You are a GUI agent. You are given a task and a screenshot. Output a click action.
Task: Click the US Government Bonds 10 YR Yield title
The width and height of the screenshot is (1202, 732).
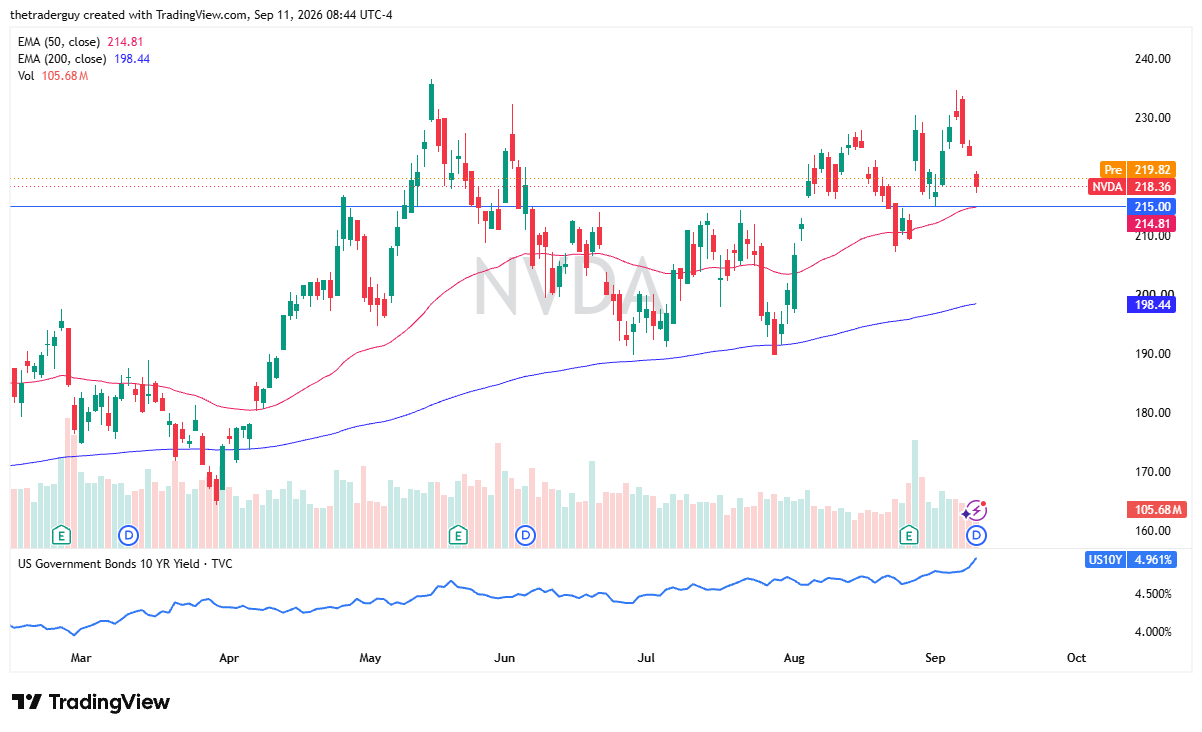[125, 564]
